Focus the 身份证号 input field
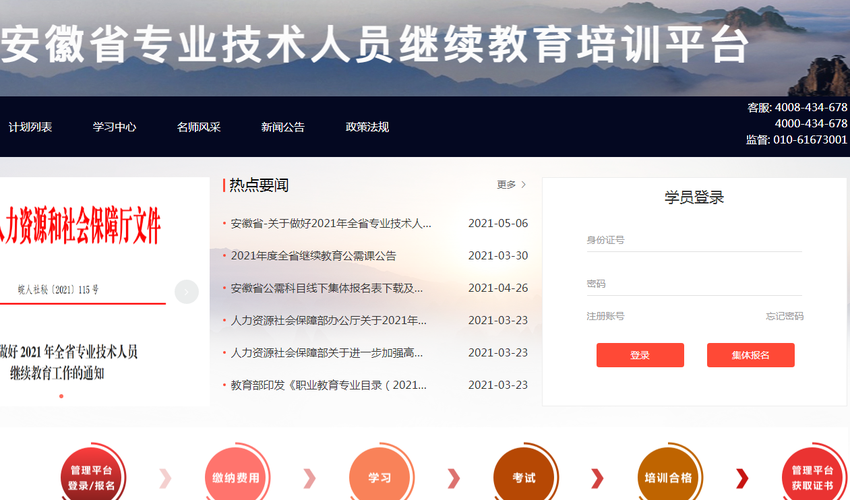850x500 pixels. 694,240
